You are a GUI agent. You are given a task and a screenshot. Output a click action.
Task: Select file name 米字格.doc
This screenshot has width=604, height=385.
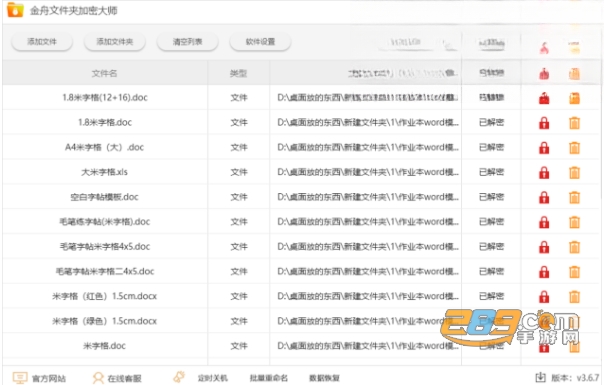tap(104, 346)
